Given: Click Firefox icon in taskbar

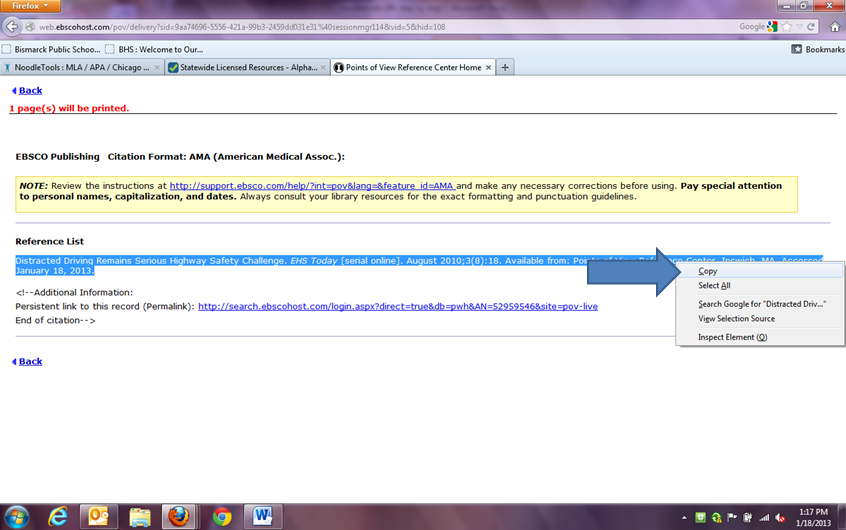Looking at the screenshot, I should [179, 517].
